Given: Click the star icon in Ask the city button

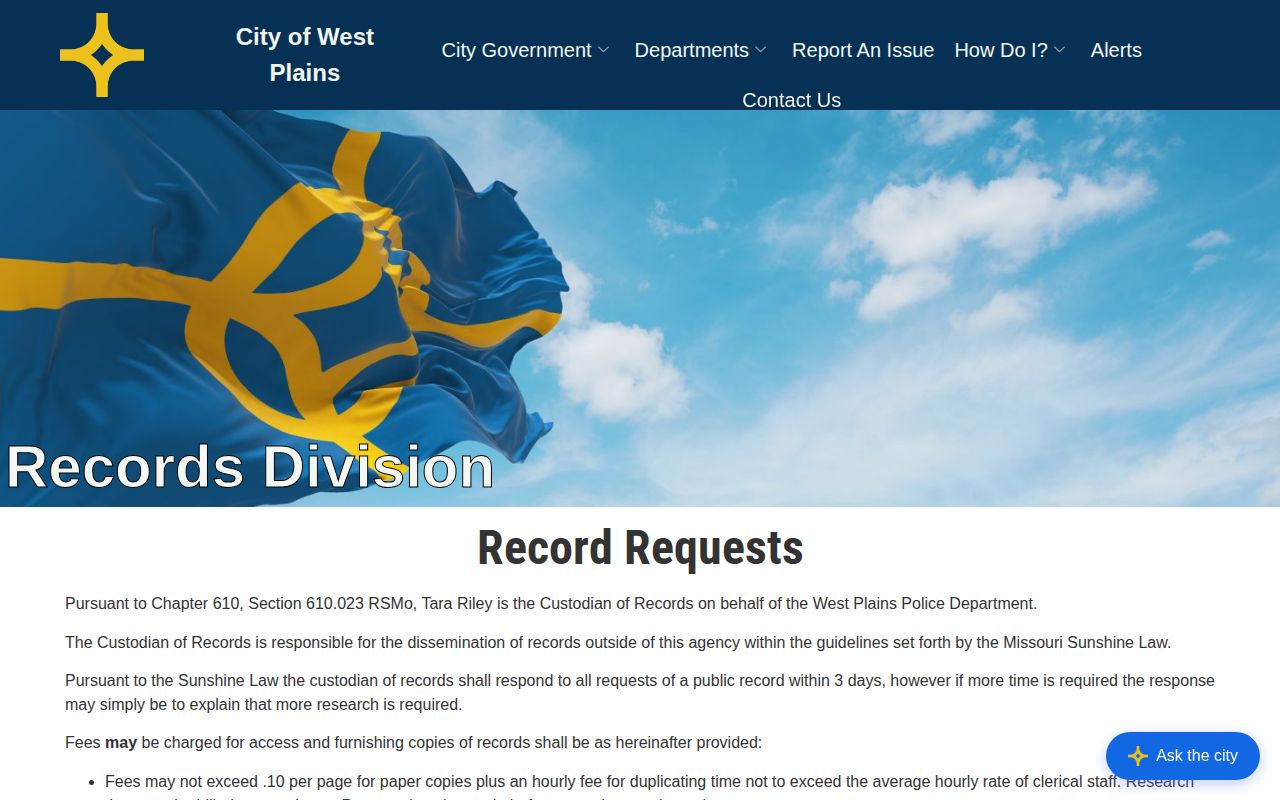Looking at the screenshot, I should click(1137, 756).
